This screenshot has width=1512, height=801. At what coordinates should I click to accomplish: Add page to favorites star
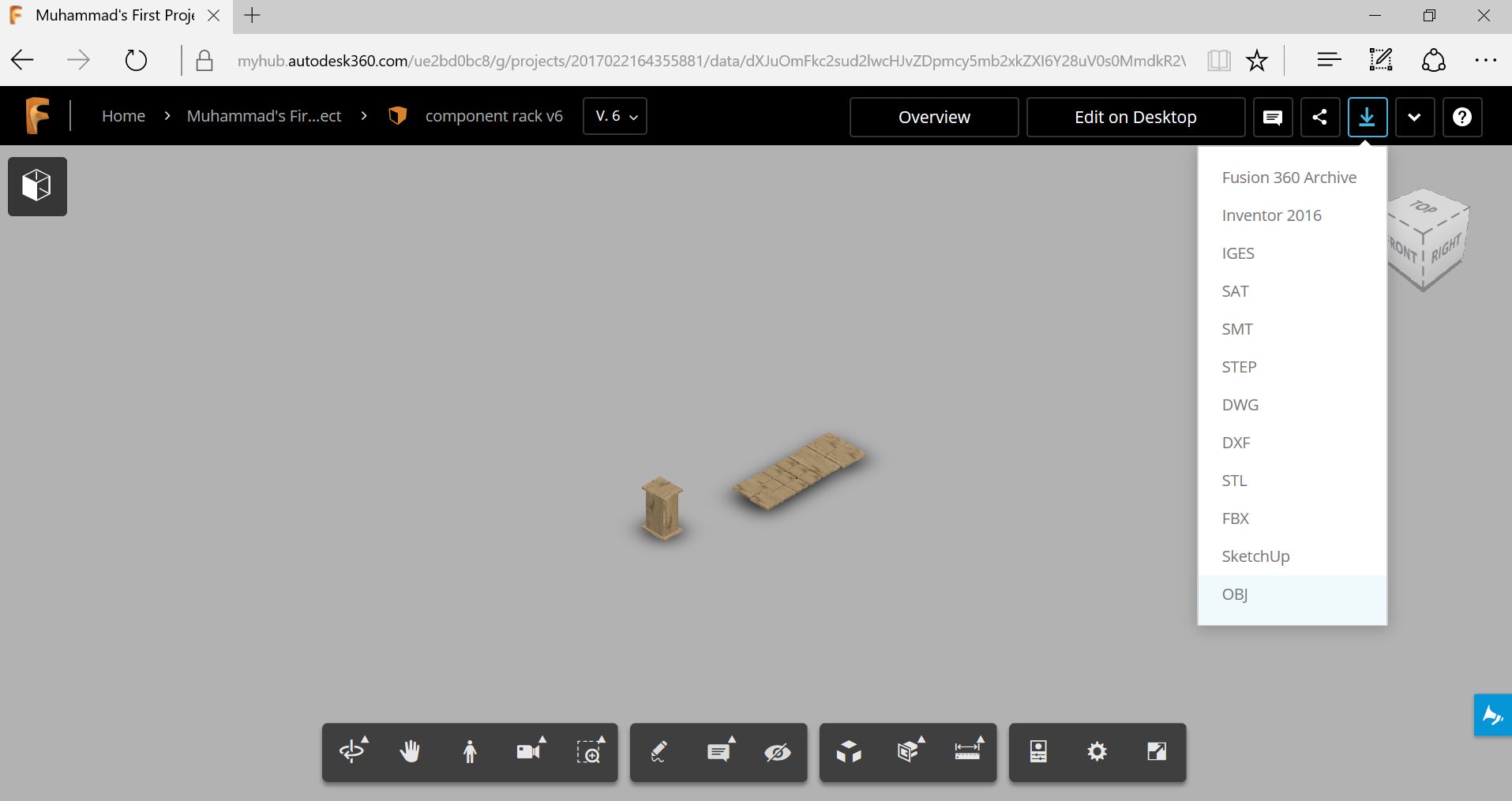pyautogui.click(x=1257, y=60)
